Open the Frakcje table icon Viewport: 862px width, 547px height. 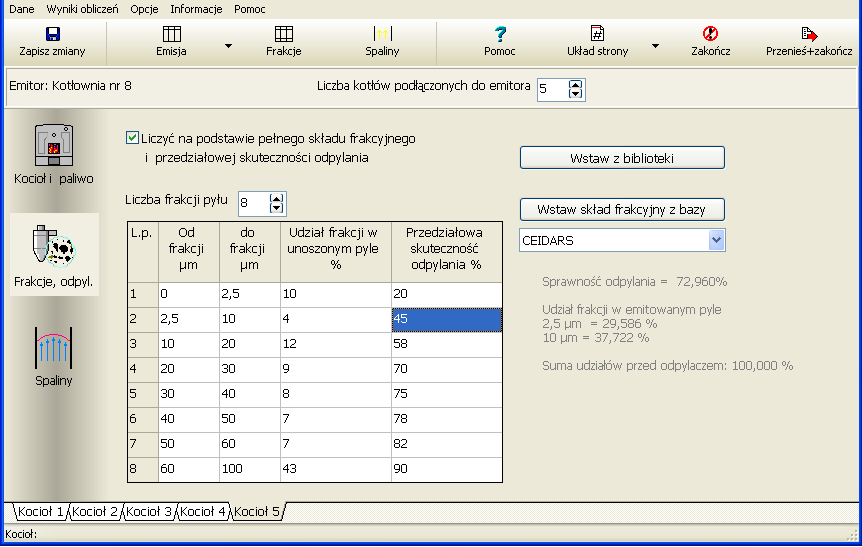pyautogui.click(x=284, y=34)
